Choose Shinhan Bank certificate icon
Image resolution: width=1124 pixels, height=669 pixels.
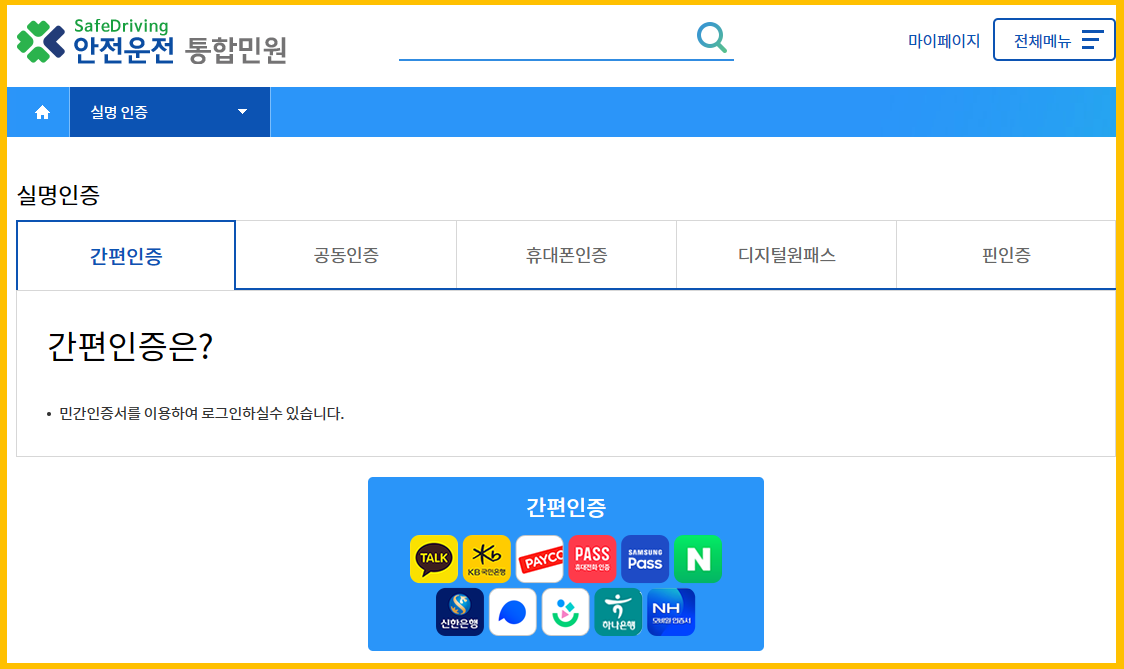pyautogui.click(x=460, y=612)
